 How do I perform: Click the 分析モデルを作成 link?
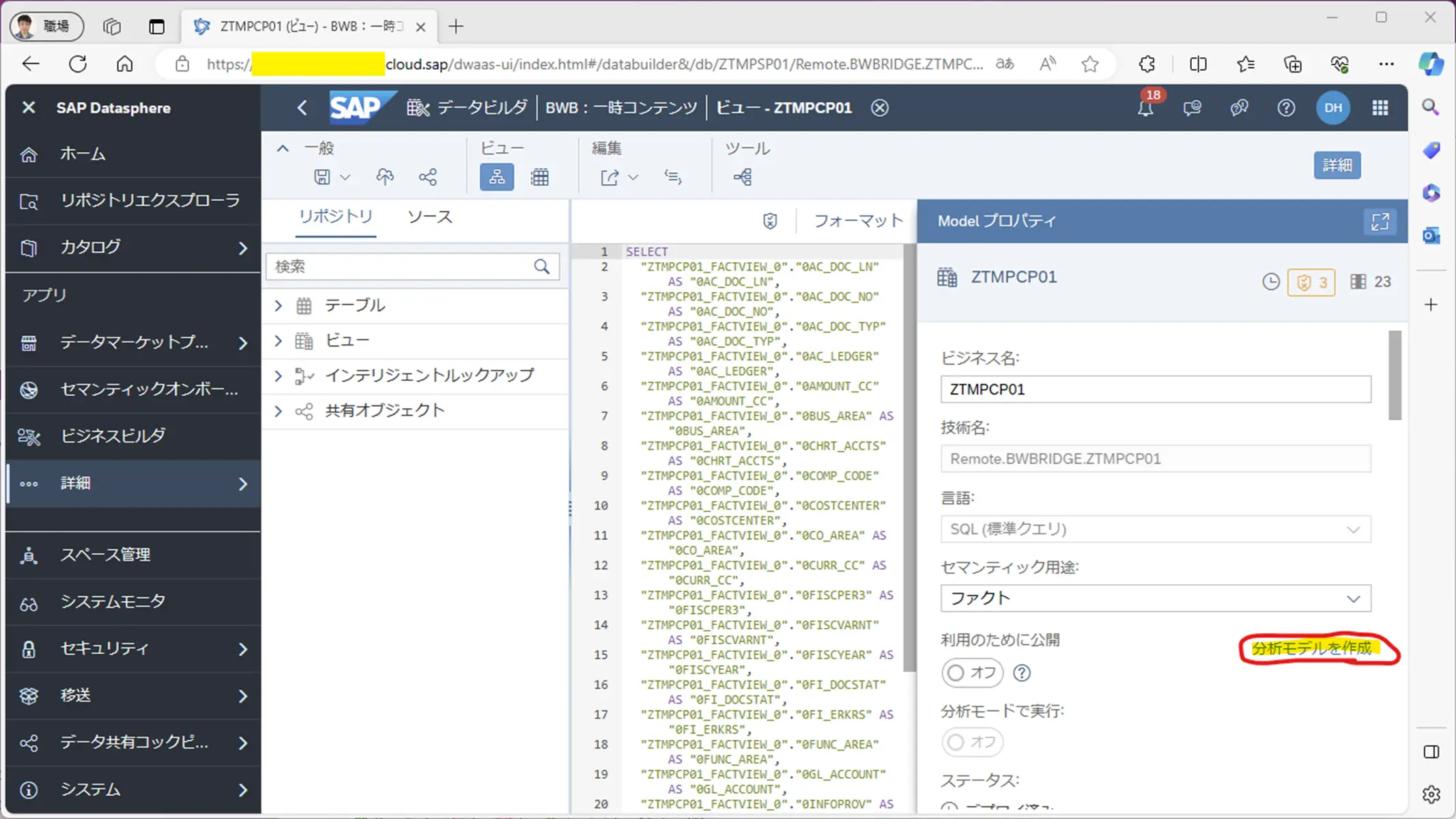(1311, 648)
